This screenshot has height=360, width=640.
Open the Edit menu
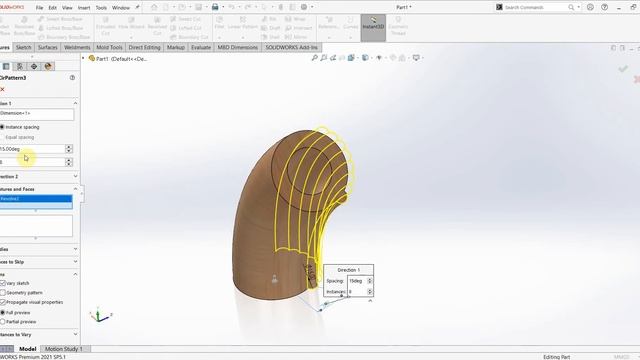tap(53, 8)
